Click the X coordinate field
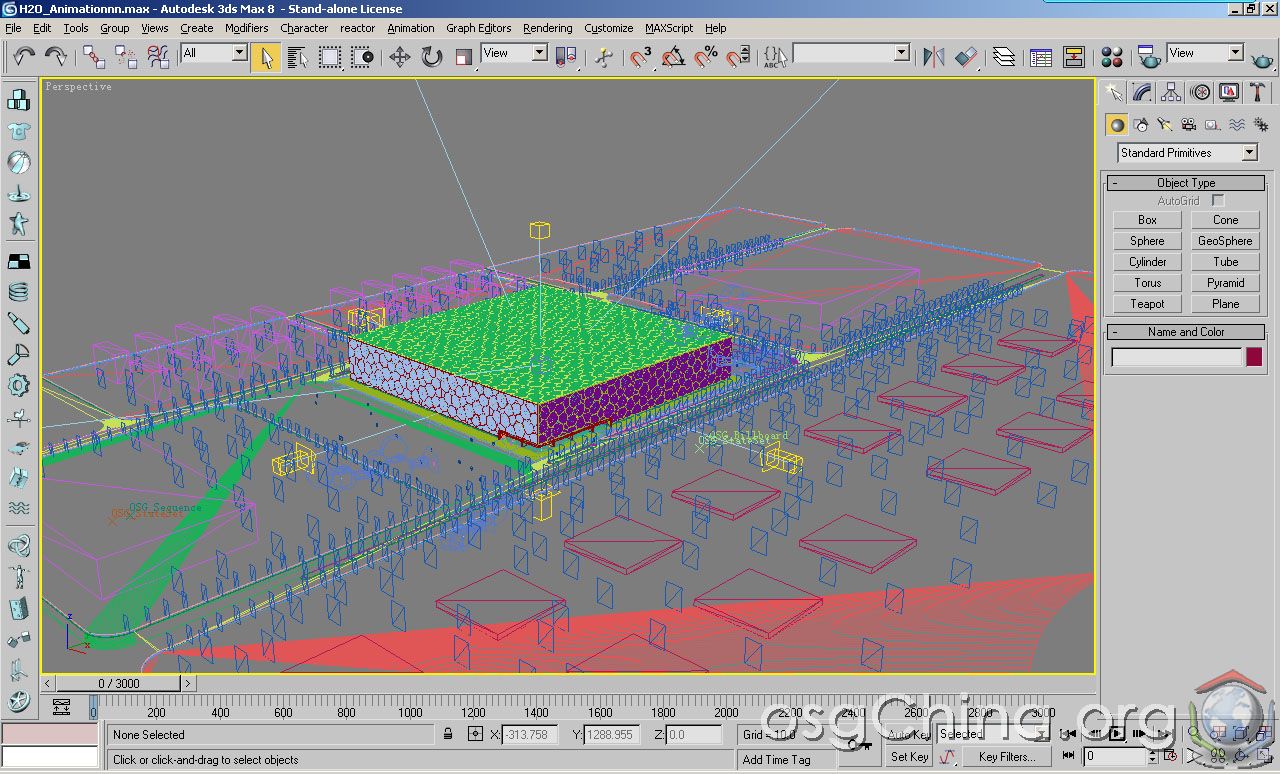This screenshot has height=774, width=1280. [x=529, y=734]
